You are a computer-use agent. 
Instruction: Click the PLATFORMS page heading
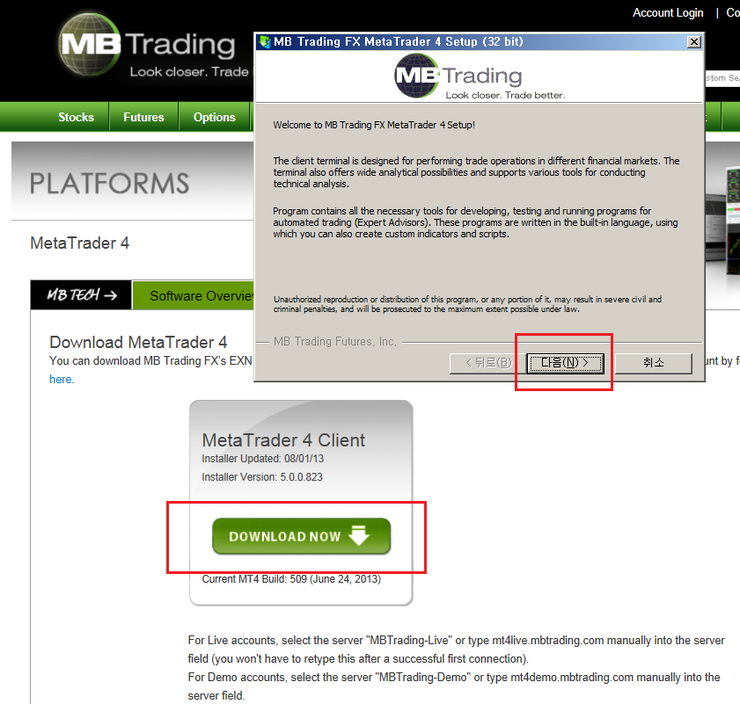coord(109,184)
